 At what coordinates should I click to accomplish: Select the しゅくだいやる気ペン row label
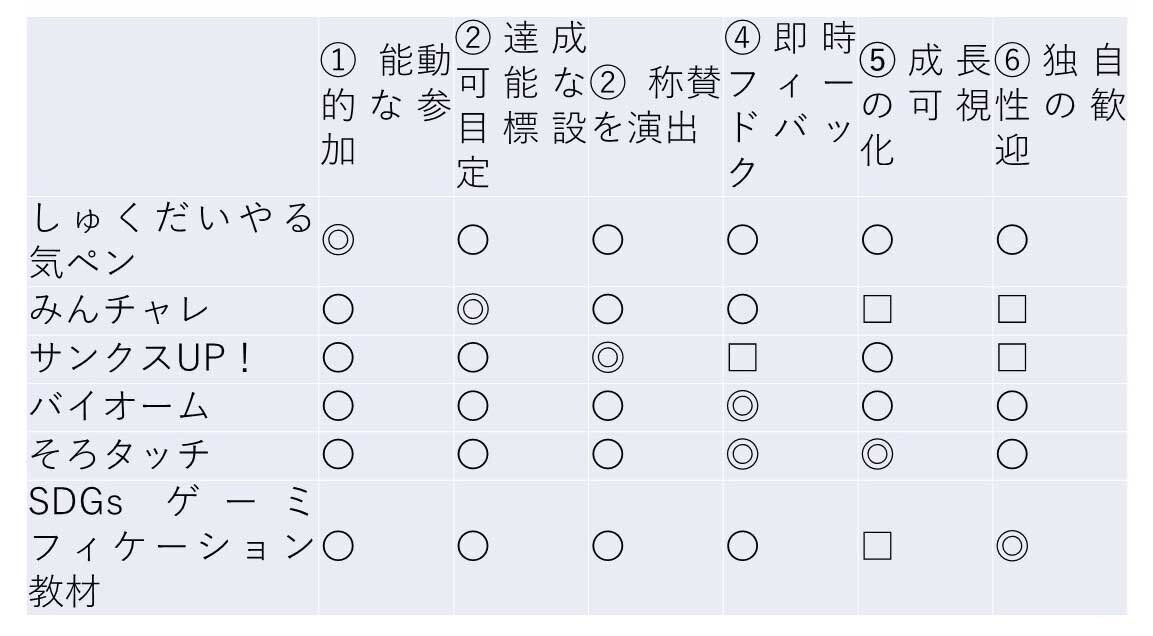[x=172, y=240]
